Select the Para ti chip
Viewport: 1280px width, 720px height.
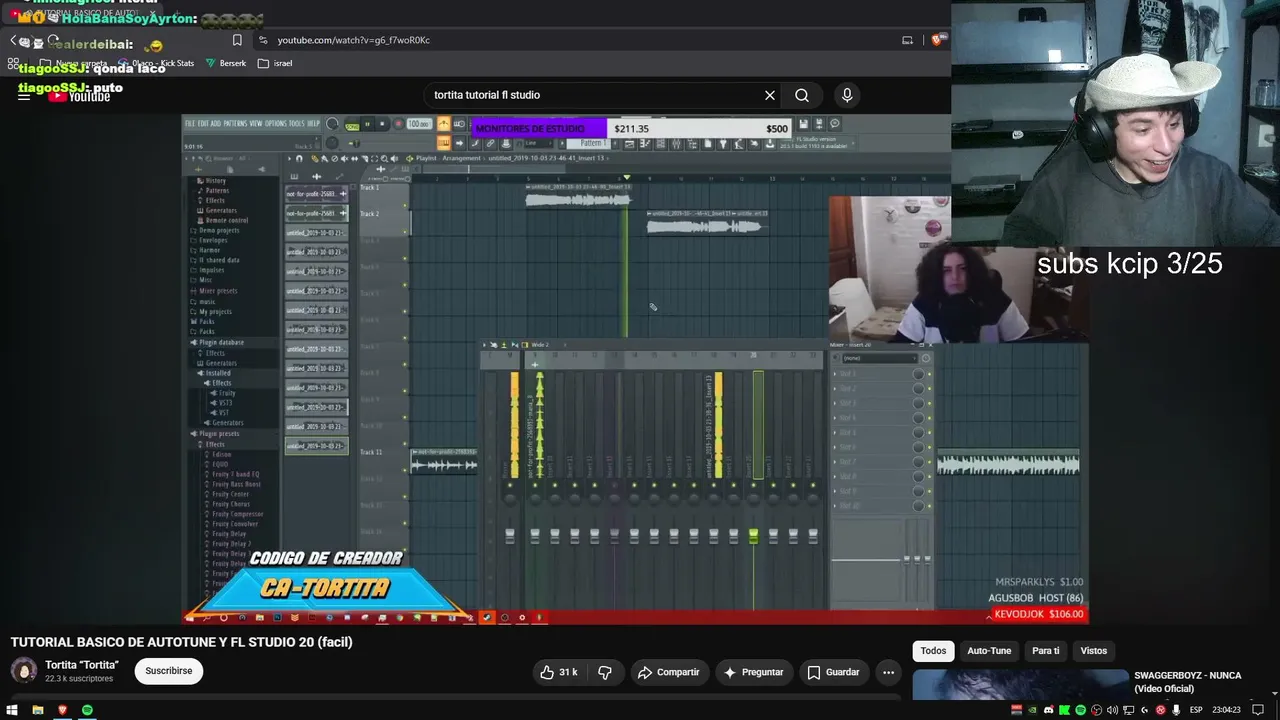(1046, 651)
